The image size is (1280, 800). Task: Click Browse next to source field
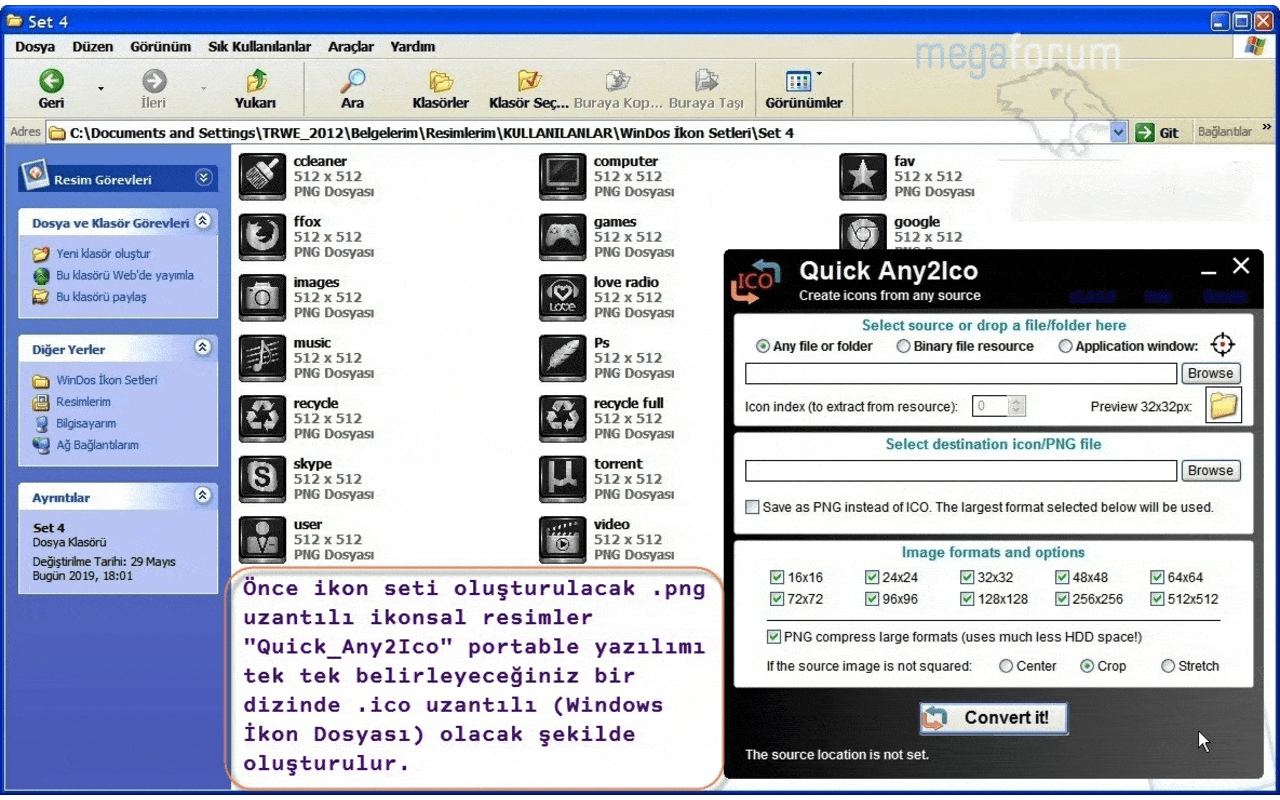[x=1211, y=373]
